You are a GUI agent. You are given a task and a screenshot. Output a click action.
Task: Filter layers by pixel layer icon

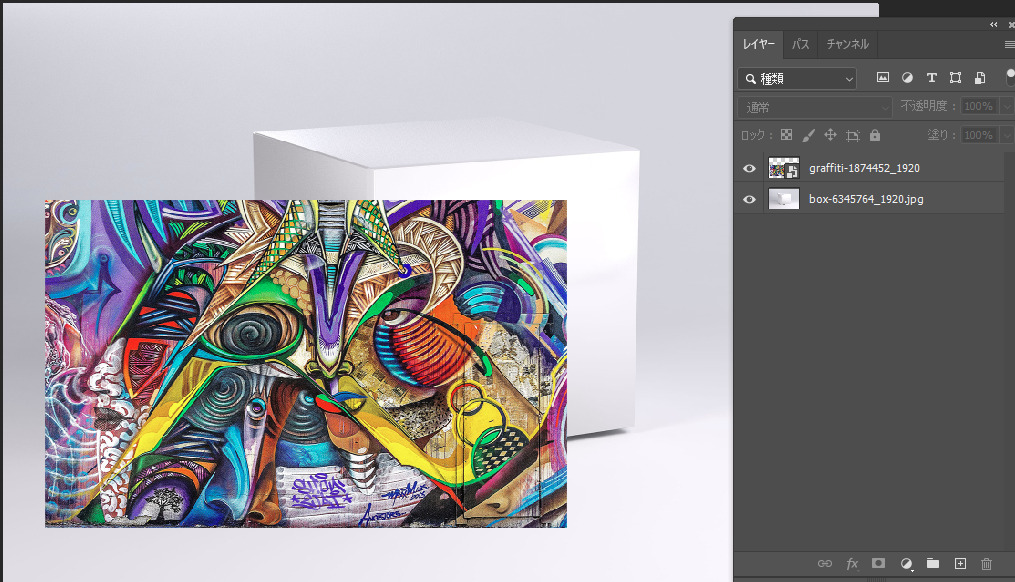882,78
